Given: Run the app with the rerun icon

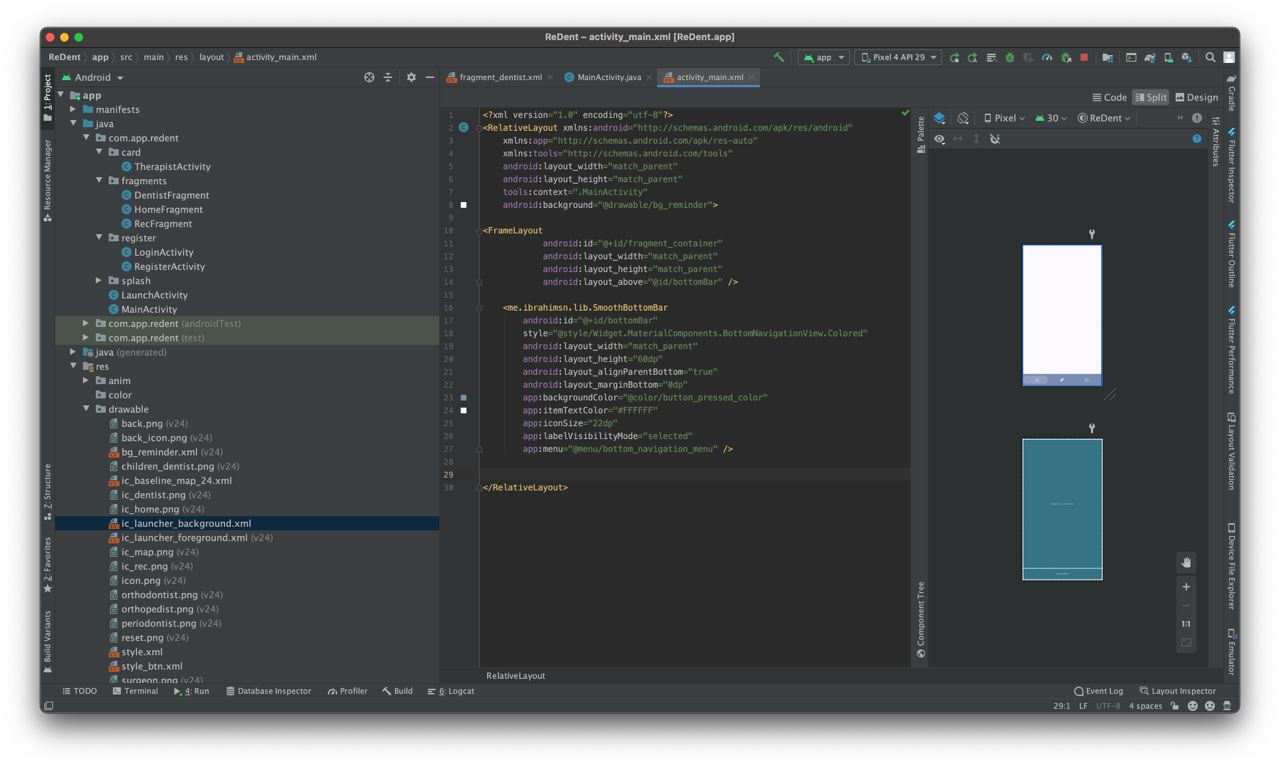Looking at the screenshot, I should pos(954,58).
